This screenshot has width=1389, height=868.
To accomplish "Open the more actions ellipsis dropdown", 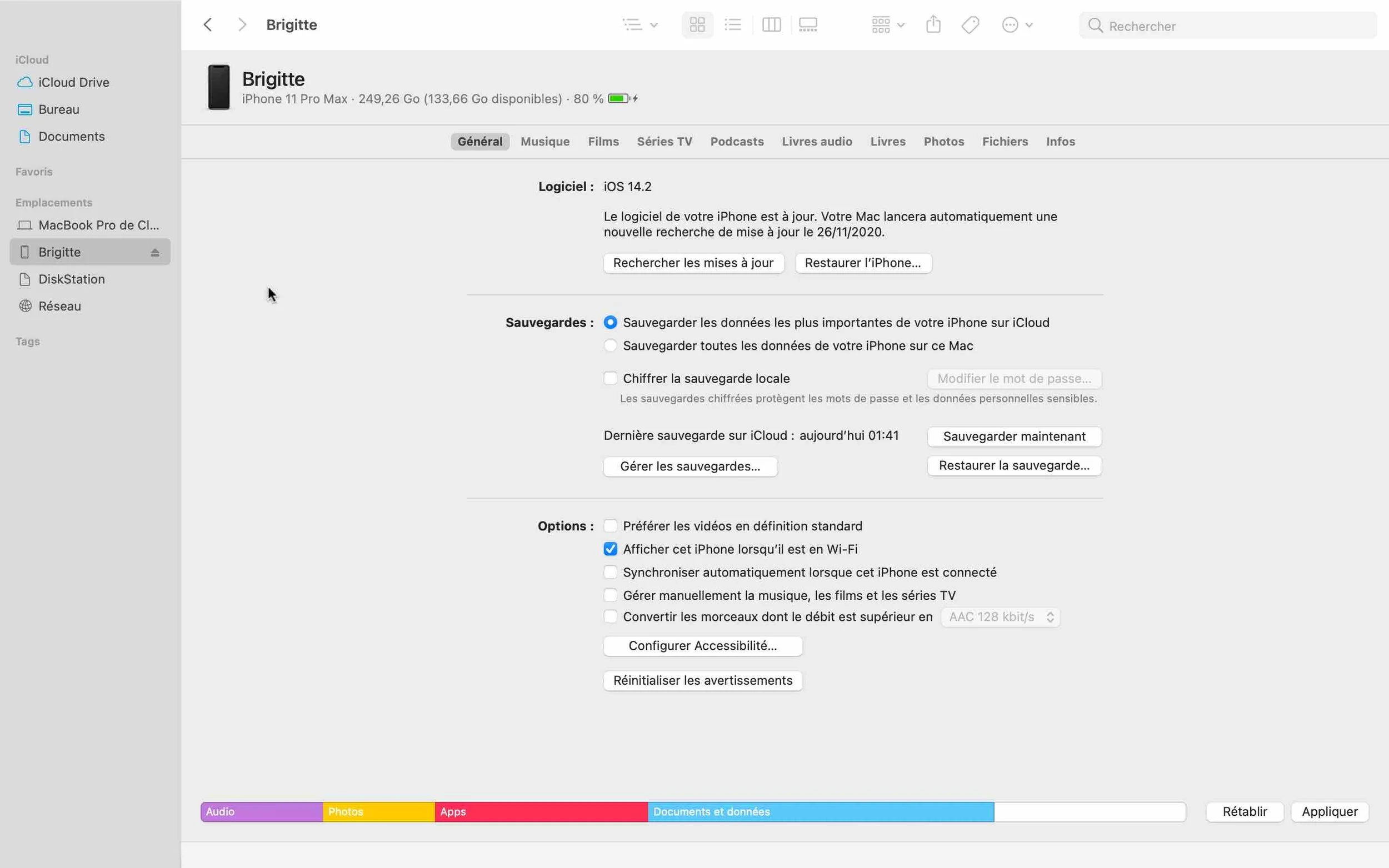I will click(x=1016, y=24).
